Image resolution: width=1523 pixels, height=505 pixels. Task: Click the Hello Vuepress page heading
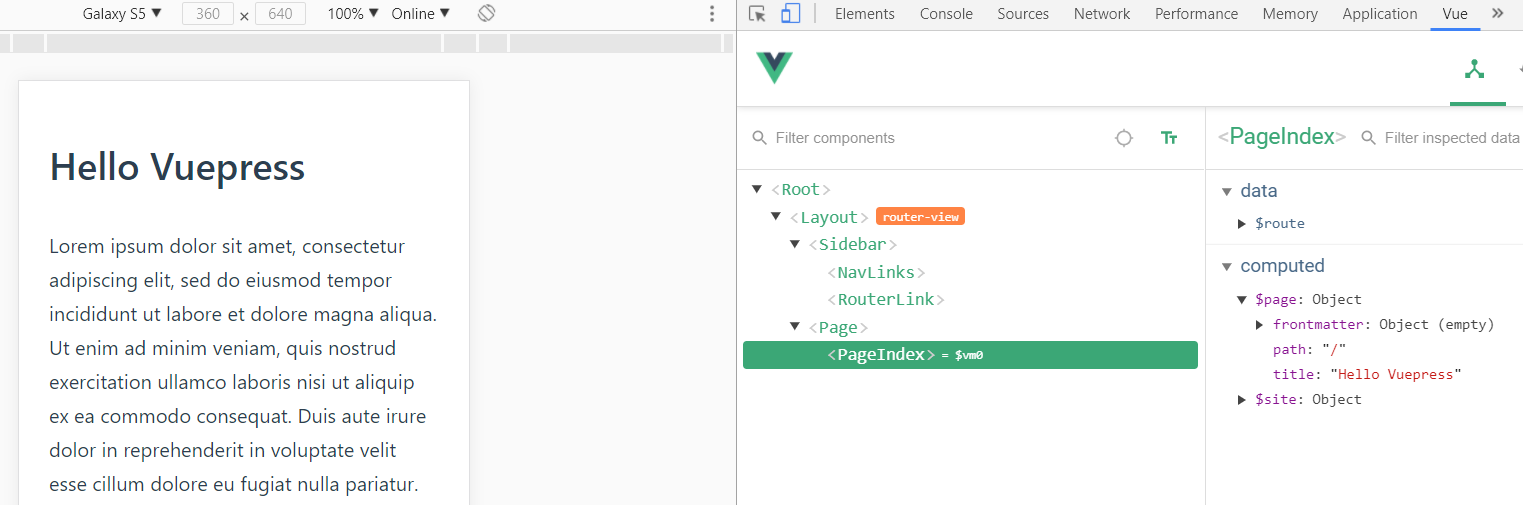(x=177, y=166)
